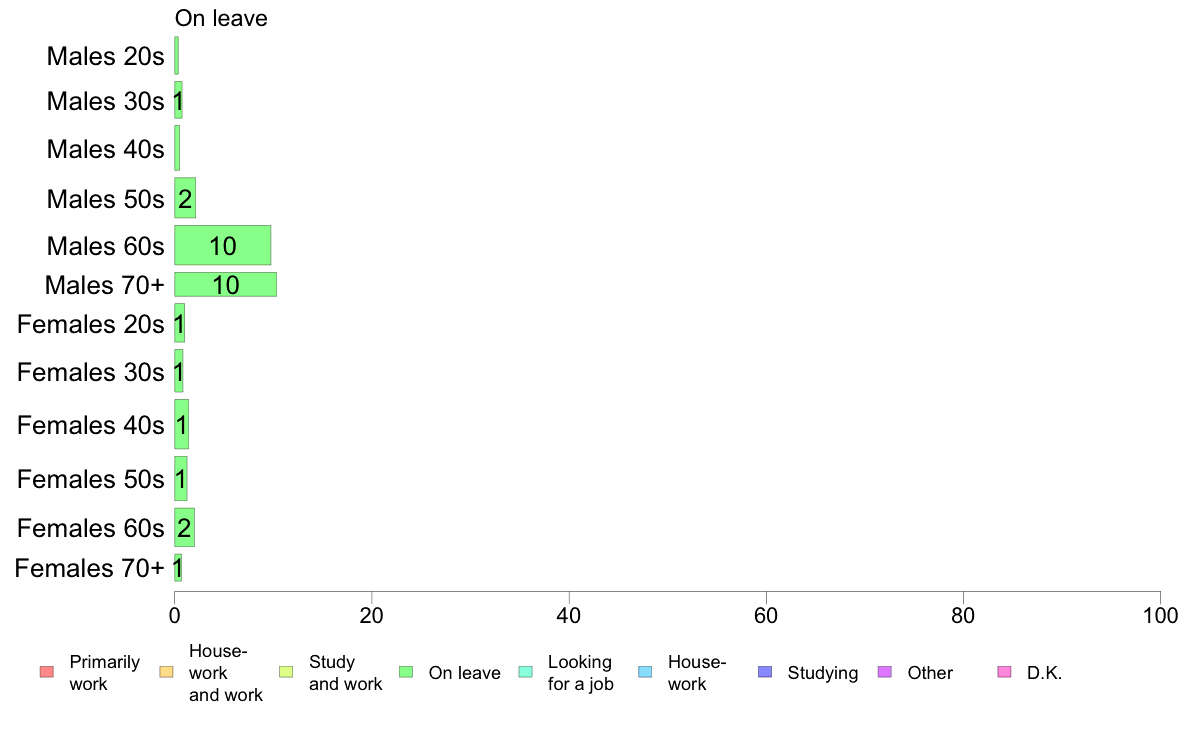Select the Females 60s bar
Screen dimensions: 1188x736
point(184,528)
